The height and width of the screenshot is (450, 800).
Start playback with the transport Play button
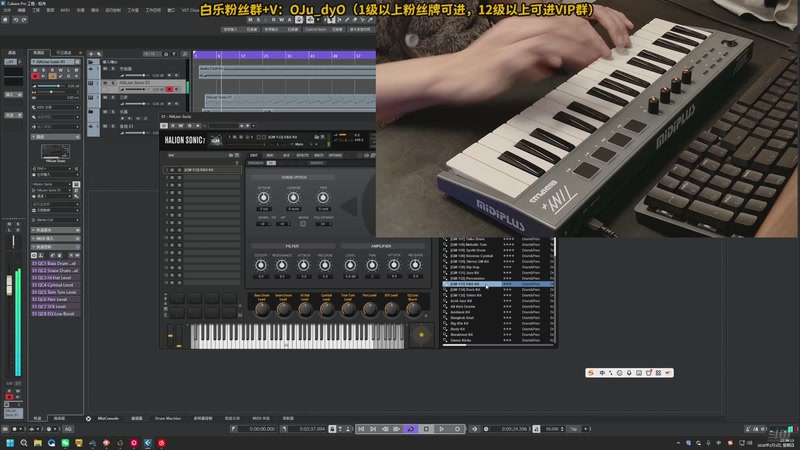click(441, 429)
